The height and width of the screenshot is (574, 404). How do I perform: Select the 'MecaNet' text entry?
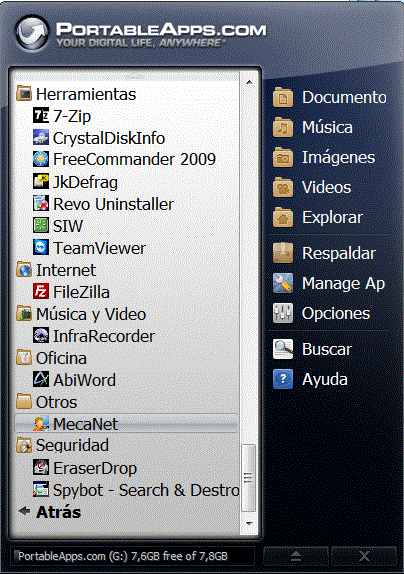click(x=86, y=424)
